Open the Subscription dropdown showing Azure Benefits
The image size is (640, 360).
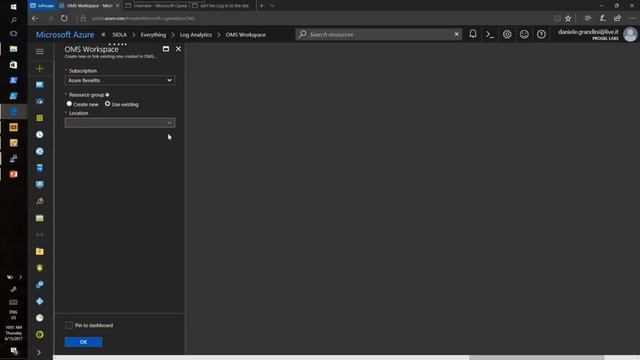pos(120,80)
